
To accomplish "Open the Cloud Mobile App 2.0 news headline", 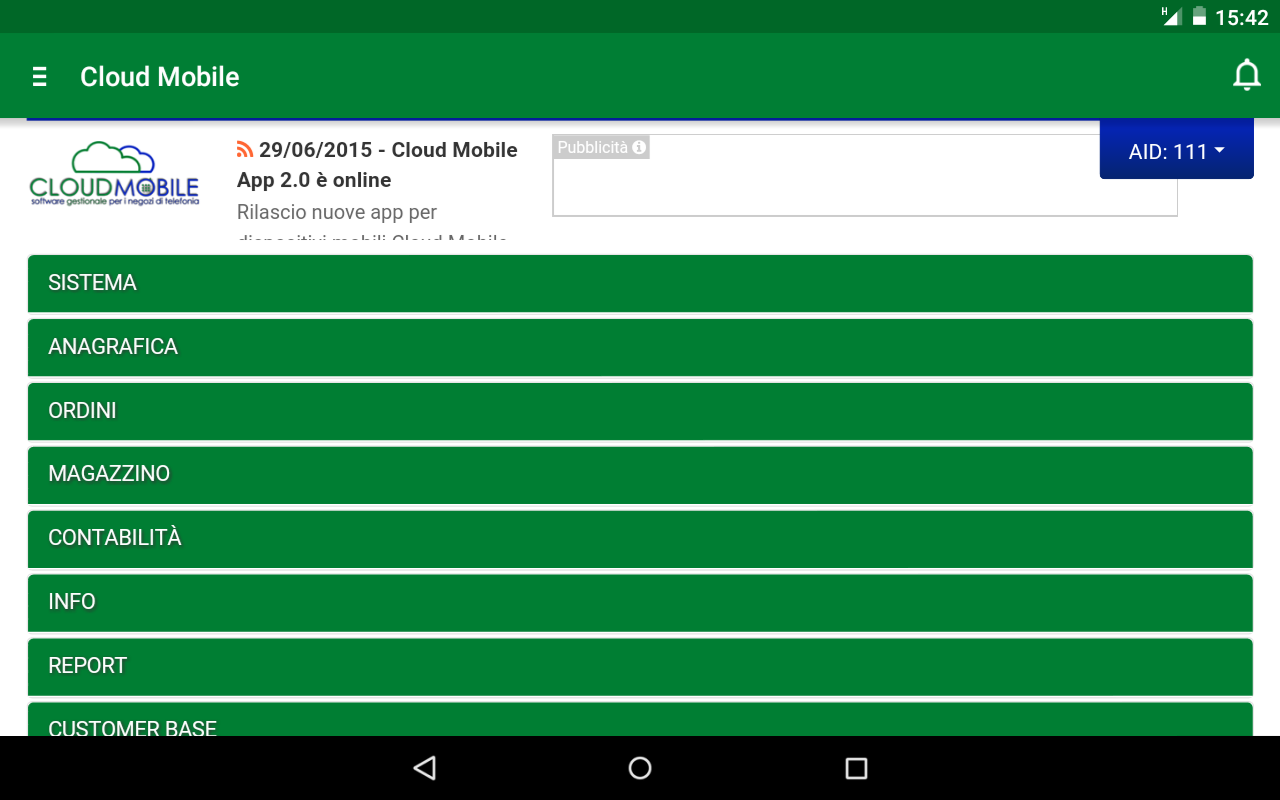I will point(377,164).
